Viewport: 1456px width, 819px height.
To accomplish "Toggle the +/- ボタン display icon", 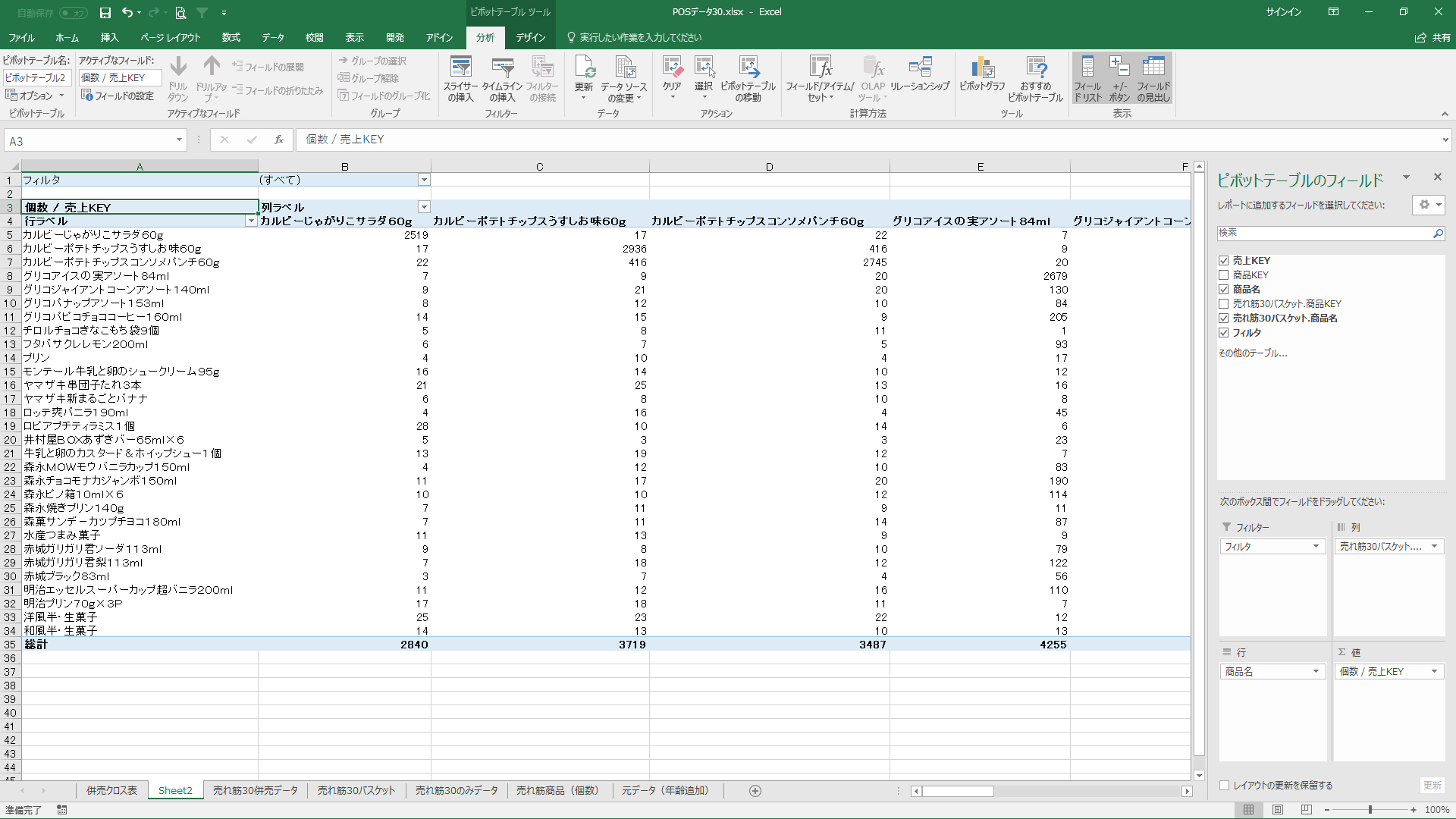I will pos(1119,79).
